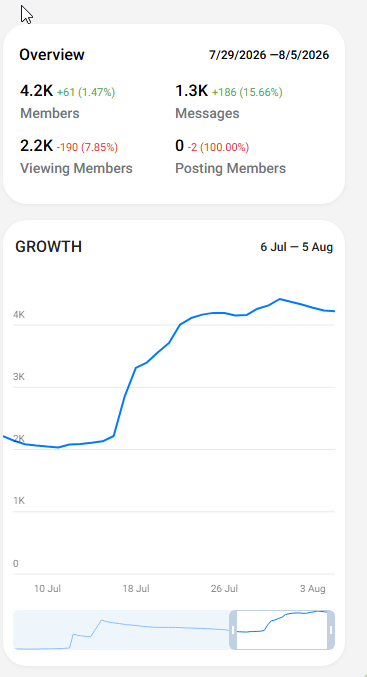
Task: Click the 3 Aug label on x-axis
Action: click(313, 589)
